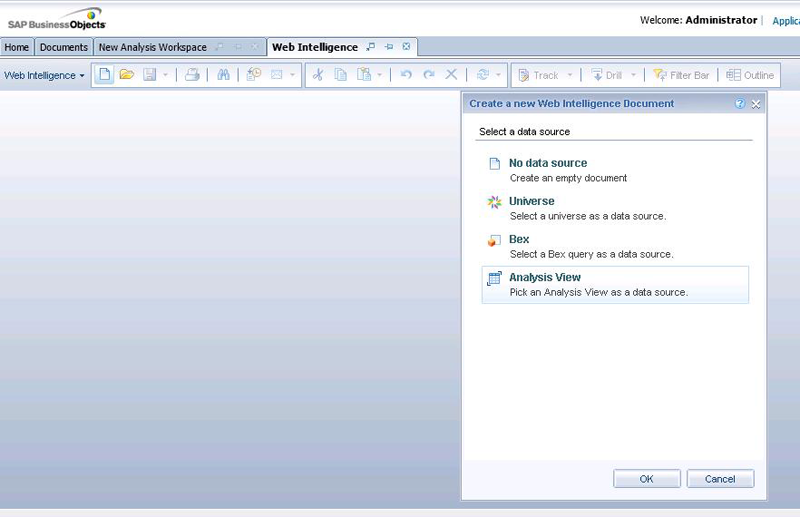Select Universe as data source

tap(615, 208)
